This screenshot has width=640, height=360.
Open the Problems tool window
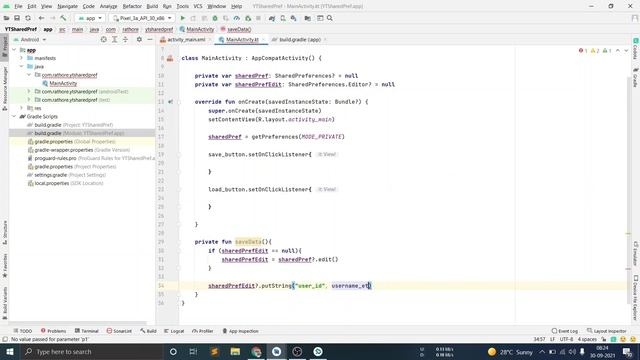pyautogui.click(x=53, y=331)
